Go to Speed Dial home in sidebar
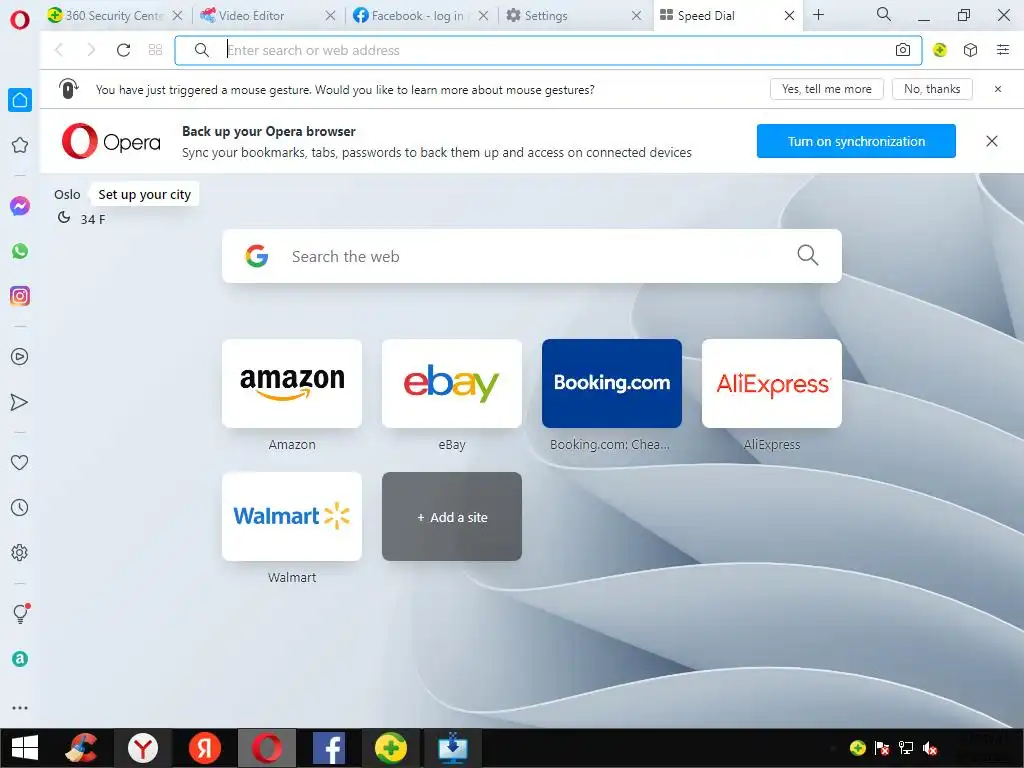 point(20,100)
